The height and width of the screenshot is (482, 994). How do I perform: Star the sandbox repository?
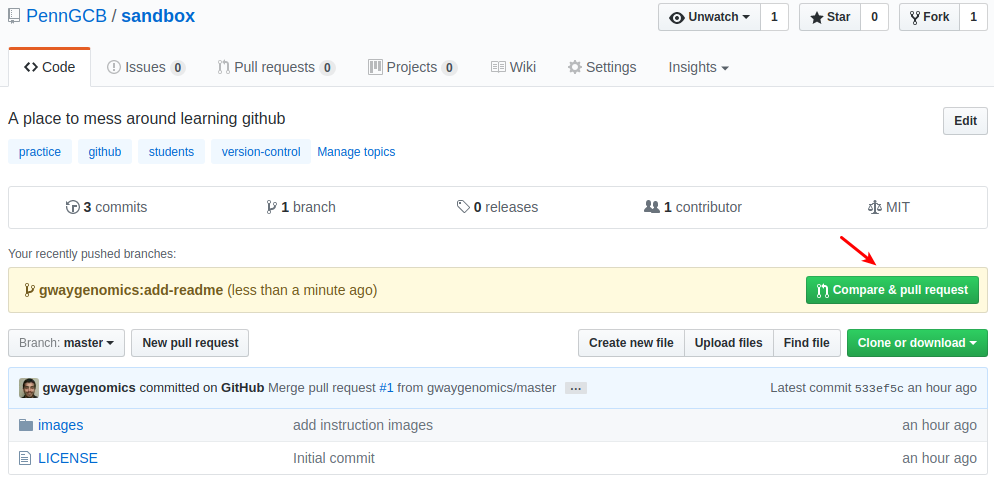pyautogui.click(x=830, y=17)
